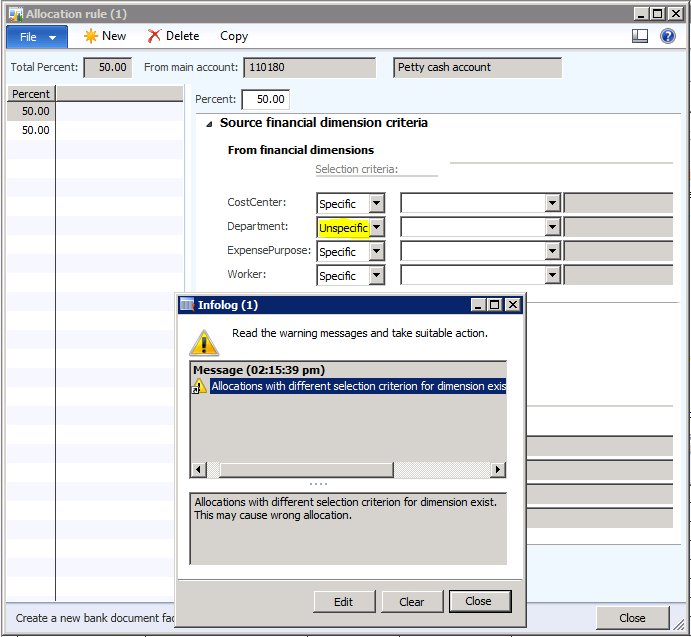Viewport: 691px width, 637px height.
Task: Open Department Unspecific dropdown
Action: point(376,228)
